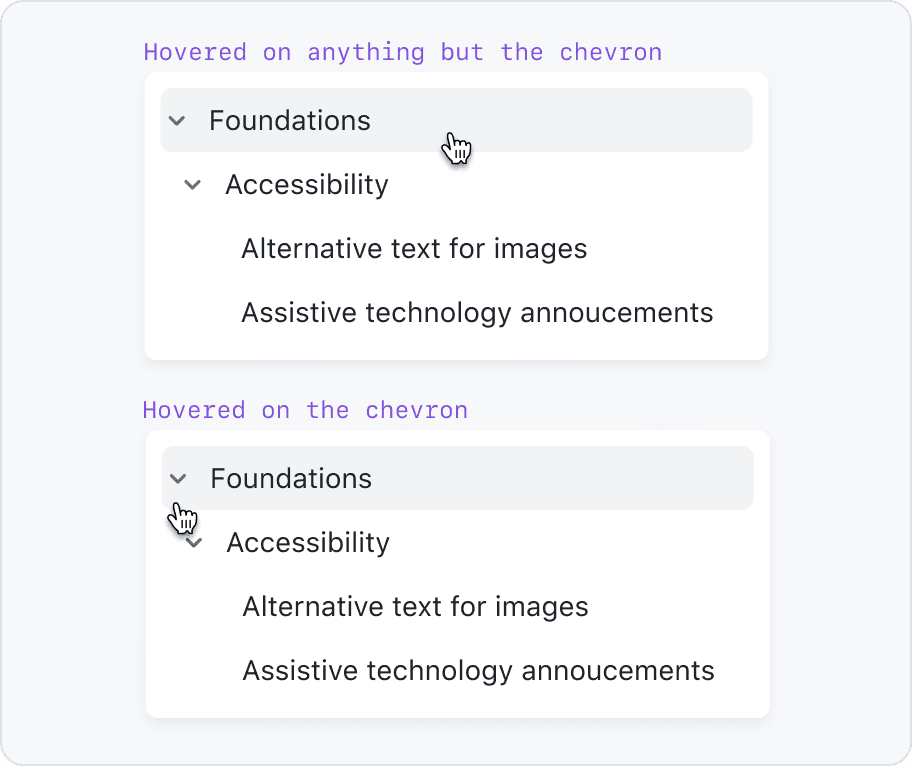Open lower tree's Assistive technology annoucements item
The image size is (912, 766).
click(x=478, y=671)
